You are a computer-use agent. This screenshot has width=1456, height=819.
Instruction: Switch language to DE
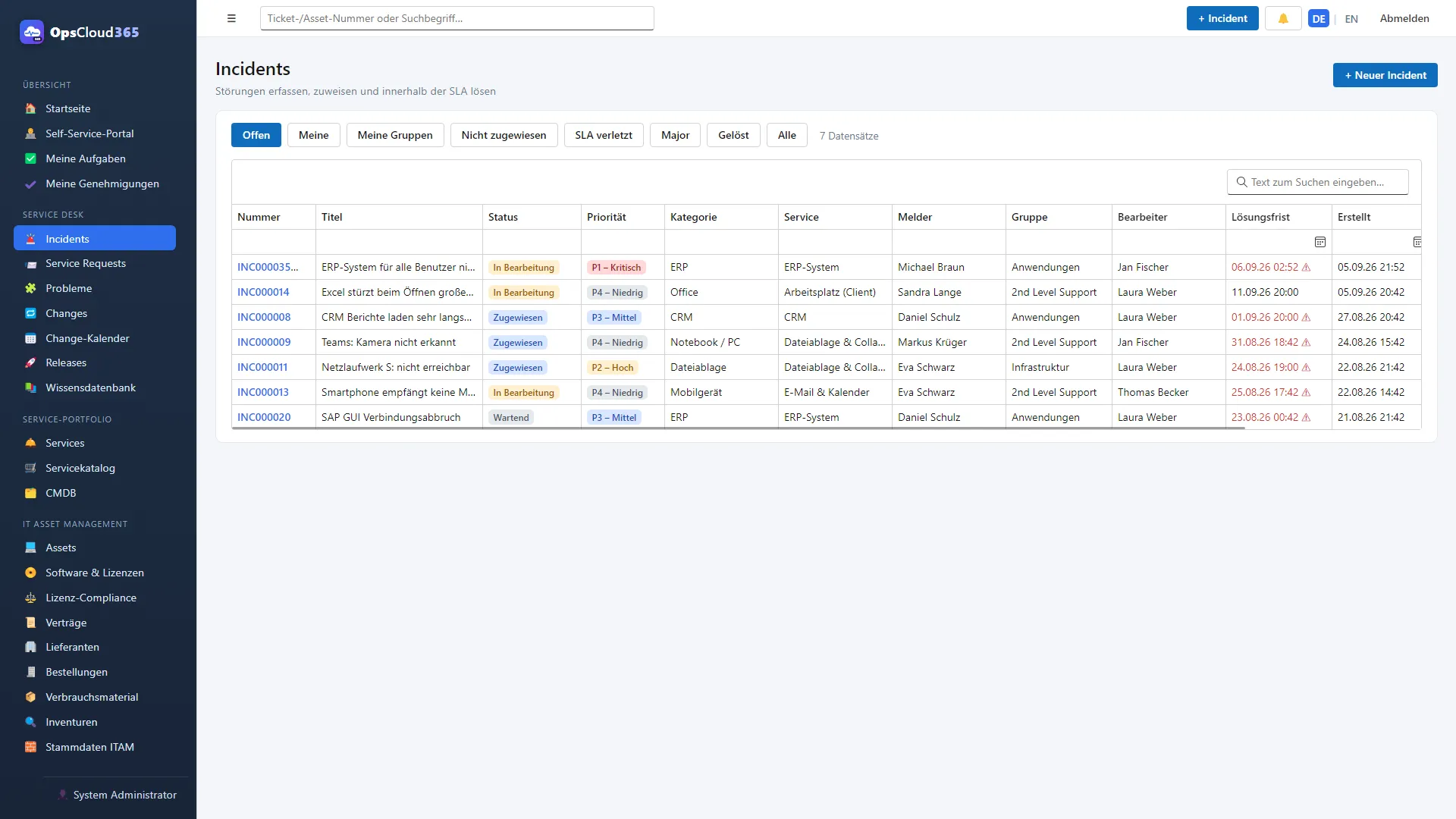pos(1319,19)
